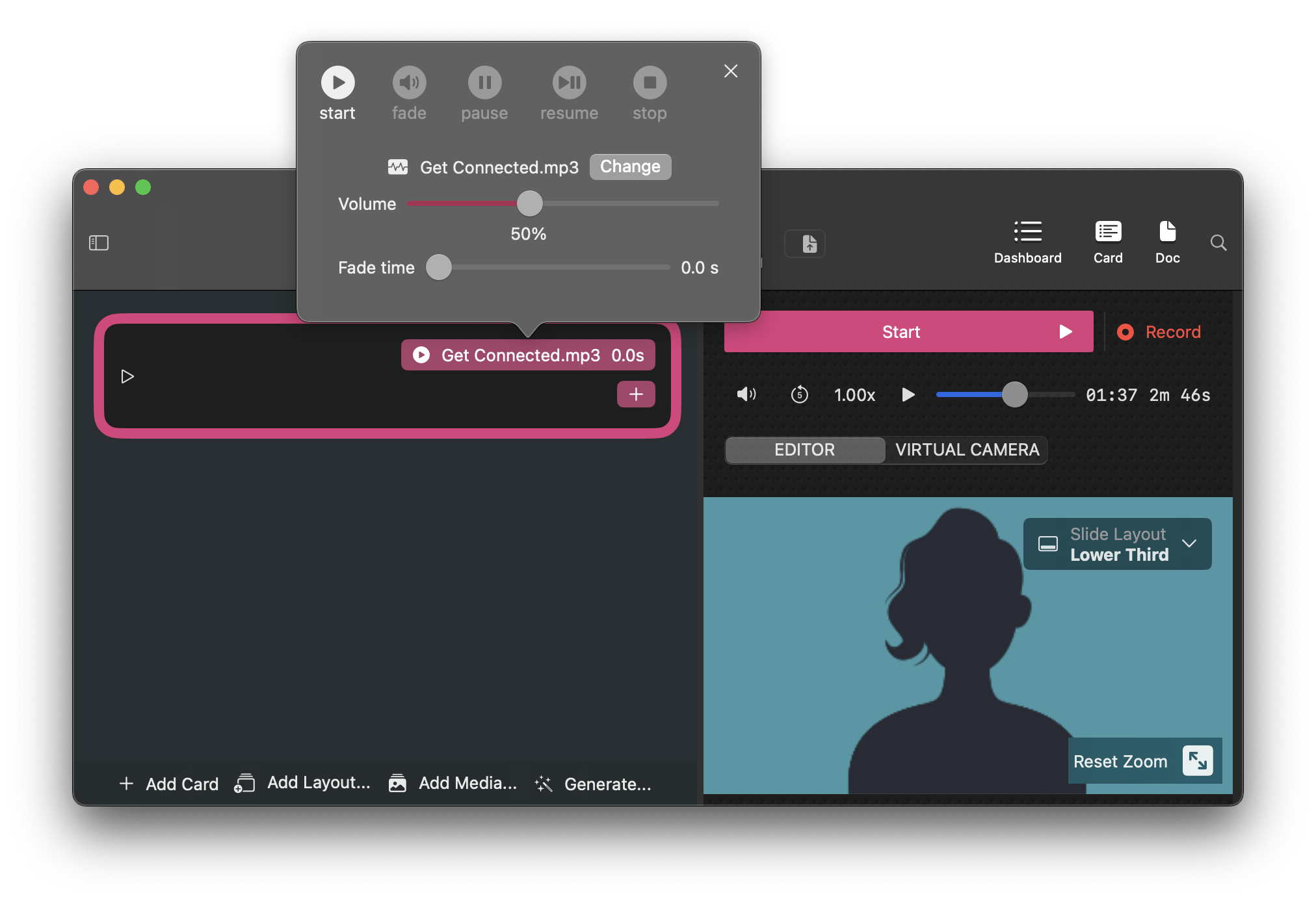
Task: Click the fade audio icon
Action: [x=409, y=83]
